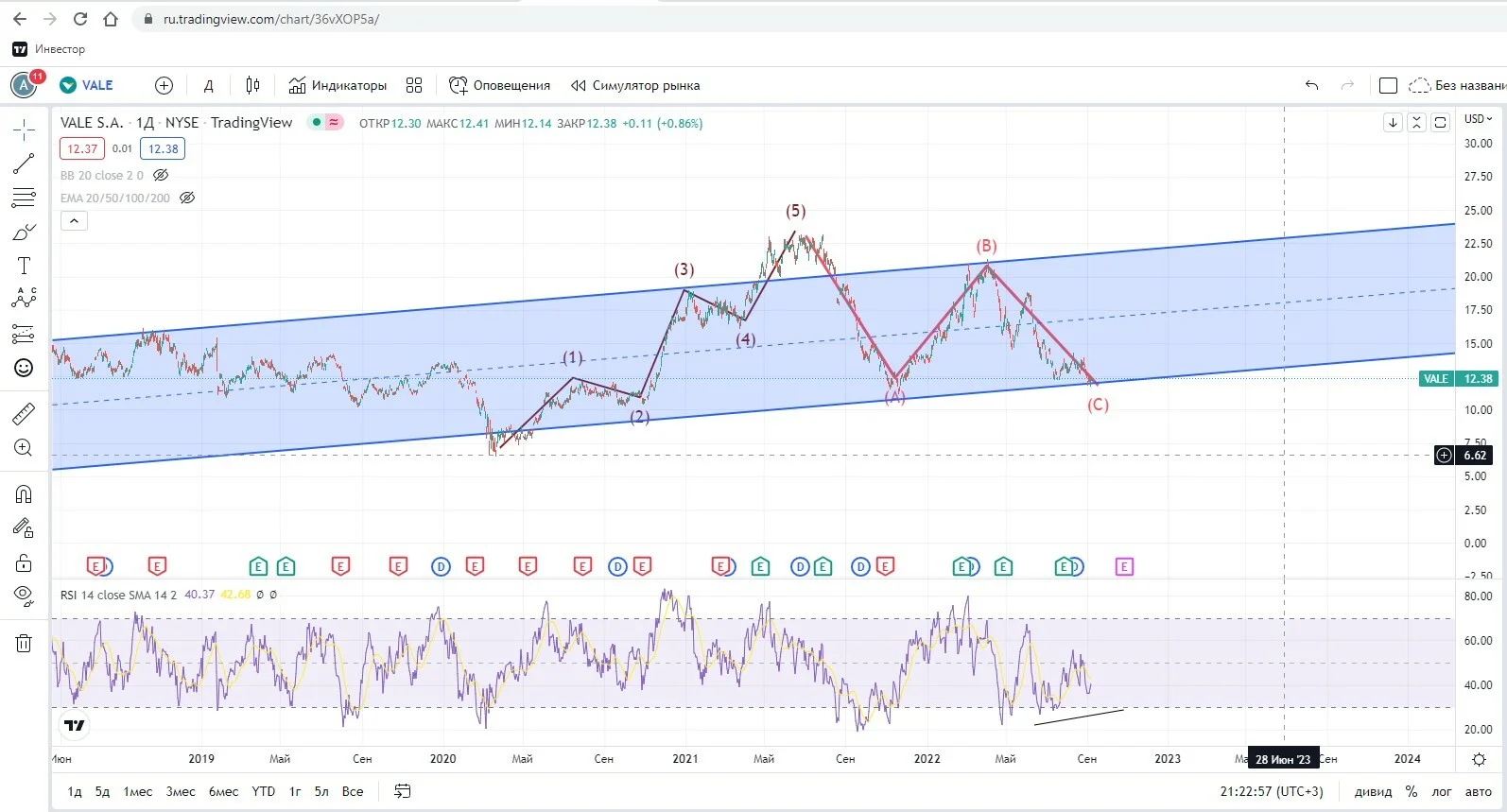Viewport: 1507px width, 812px height.
Task: Open the go-to-date calendar icon
Action: pyautogui.click(x=402, y=791)
